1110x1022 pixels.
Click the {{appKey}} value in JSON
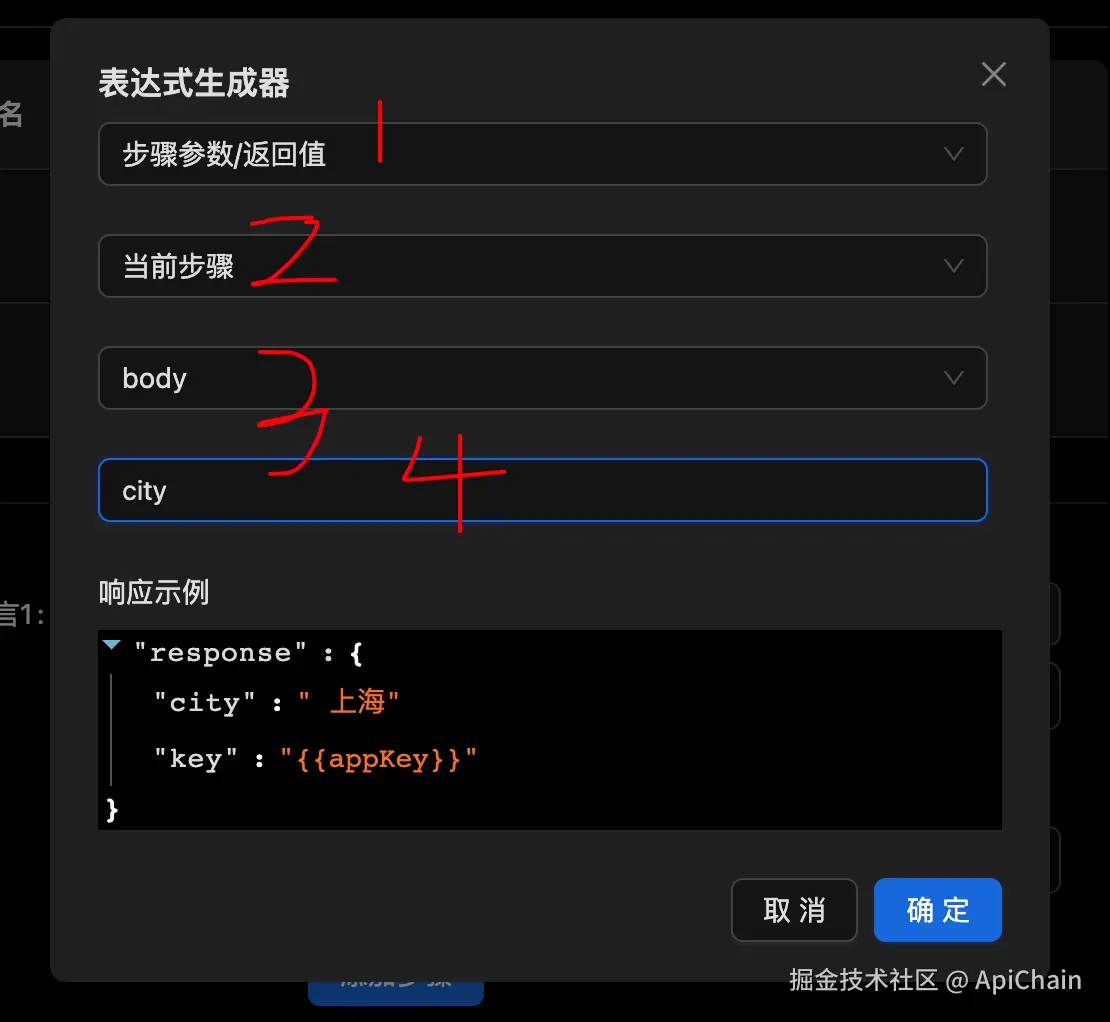pos(378,759)
